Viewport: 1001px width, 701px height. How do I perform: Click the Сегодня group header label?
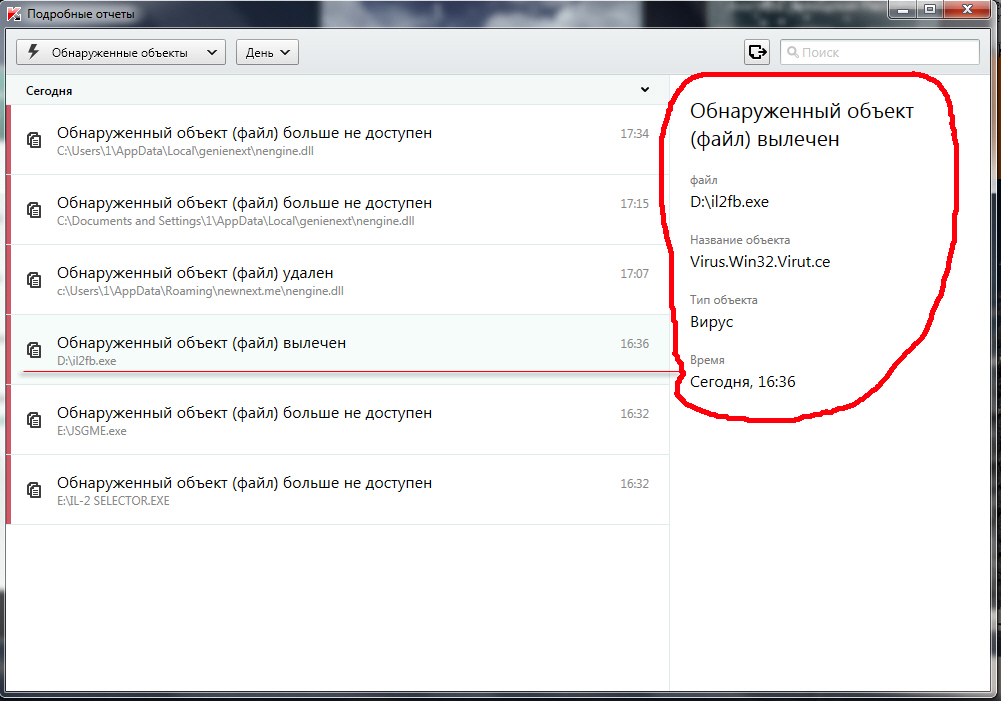pos(49,91)
